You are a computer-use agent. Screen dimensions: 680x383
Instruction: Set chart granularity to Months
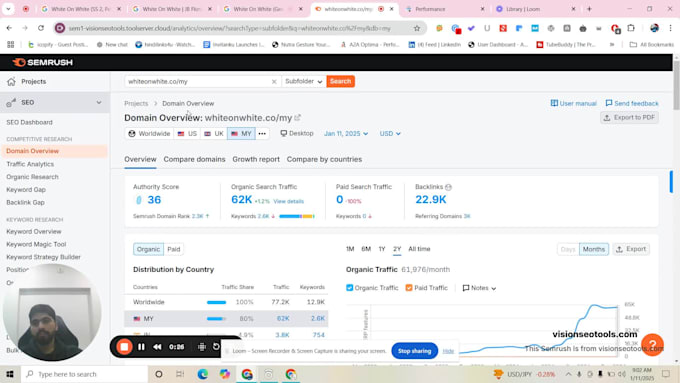coord(594,249)
